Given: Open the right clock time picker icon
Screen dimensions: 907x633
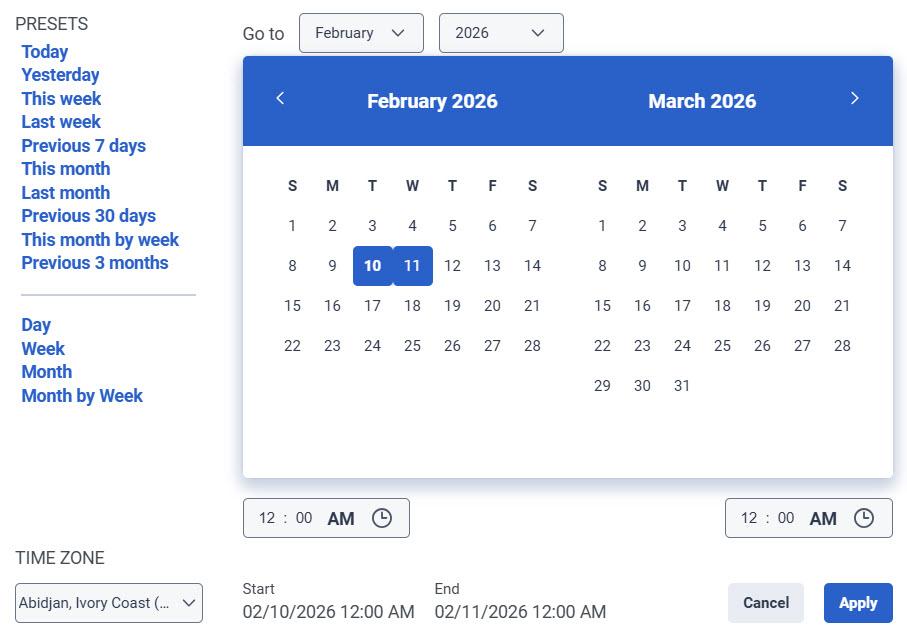Looking at the screenshot, I should pyautogui.click(x=864, y=518).
